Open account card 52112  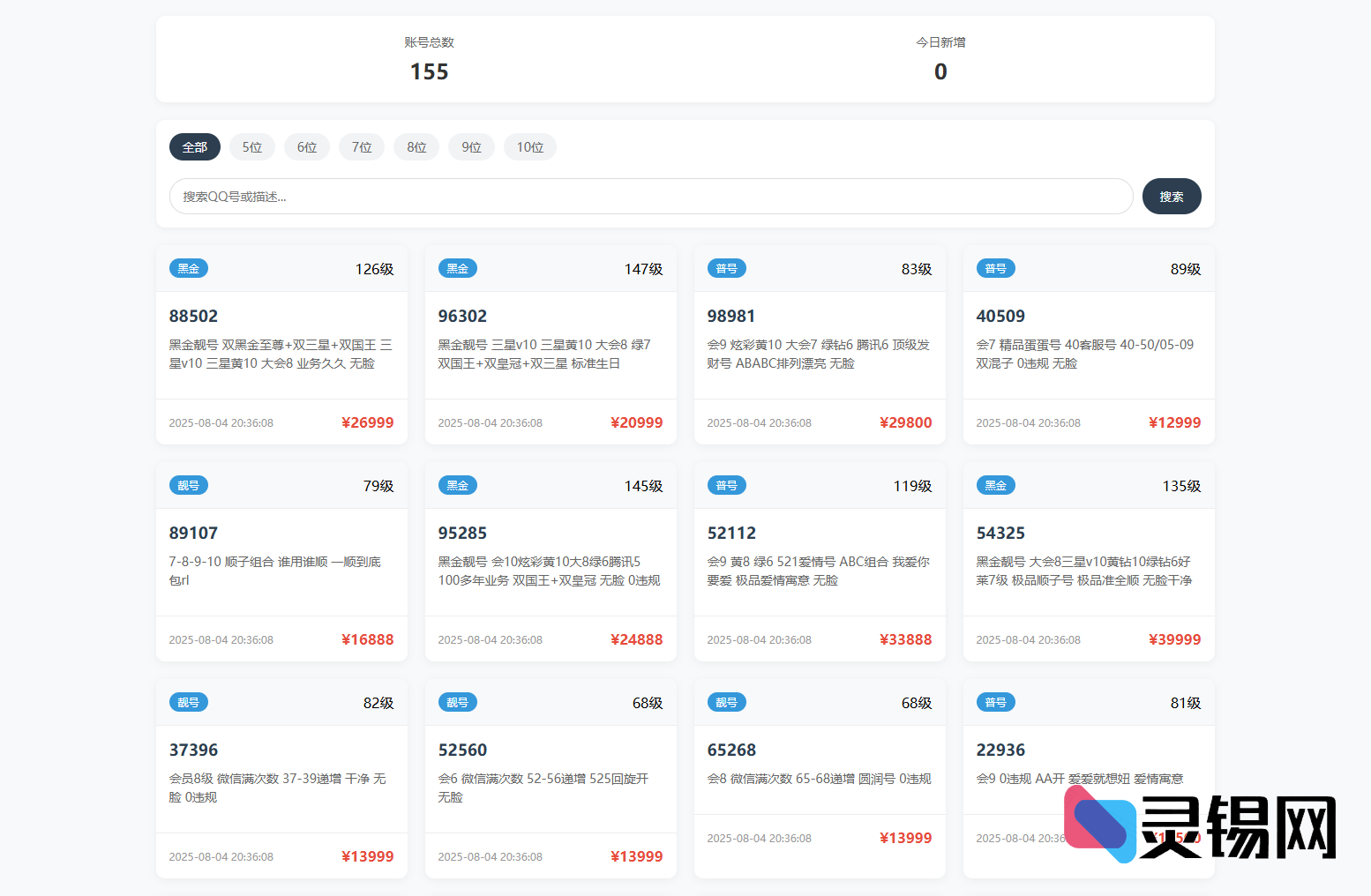731,533
